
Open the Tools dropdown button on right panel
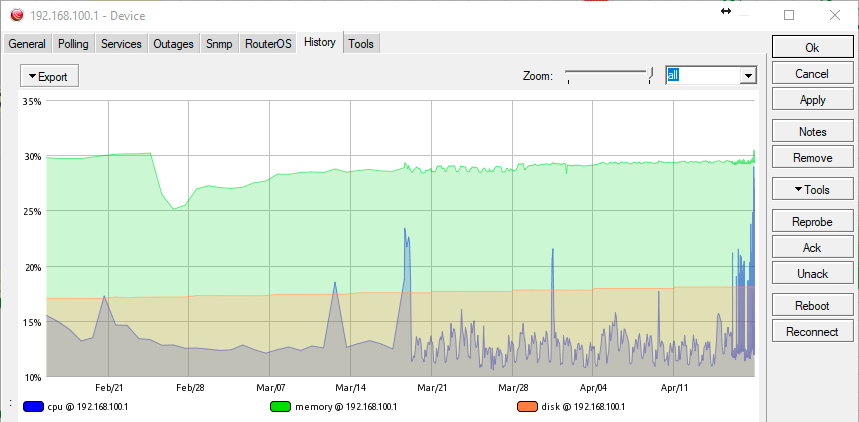tap(812, 190)
